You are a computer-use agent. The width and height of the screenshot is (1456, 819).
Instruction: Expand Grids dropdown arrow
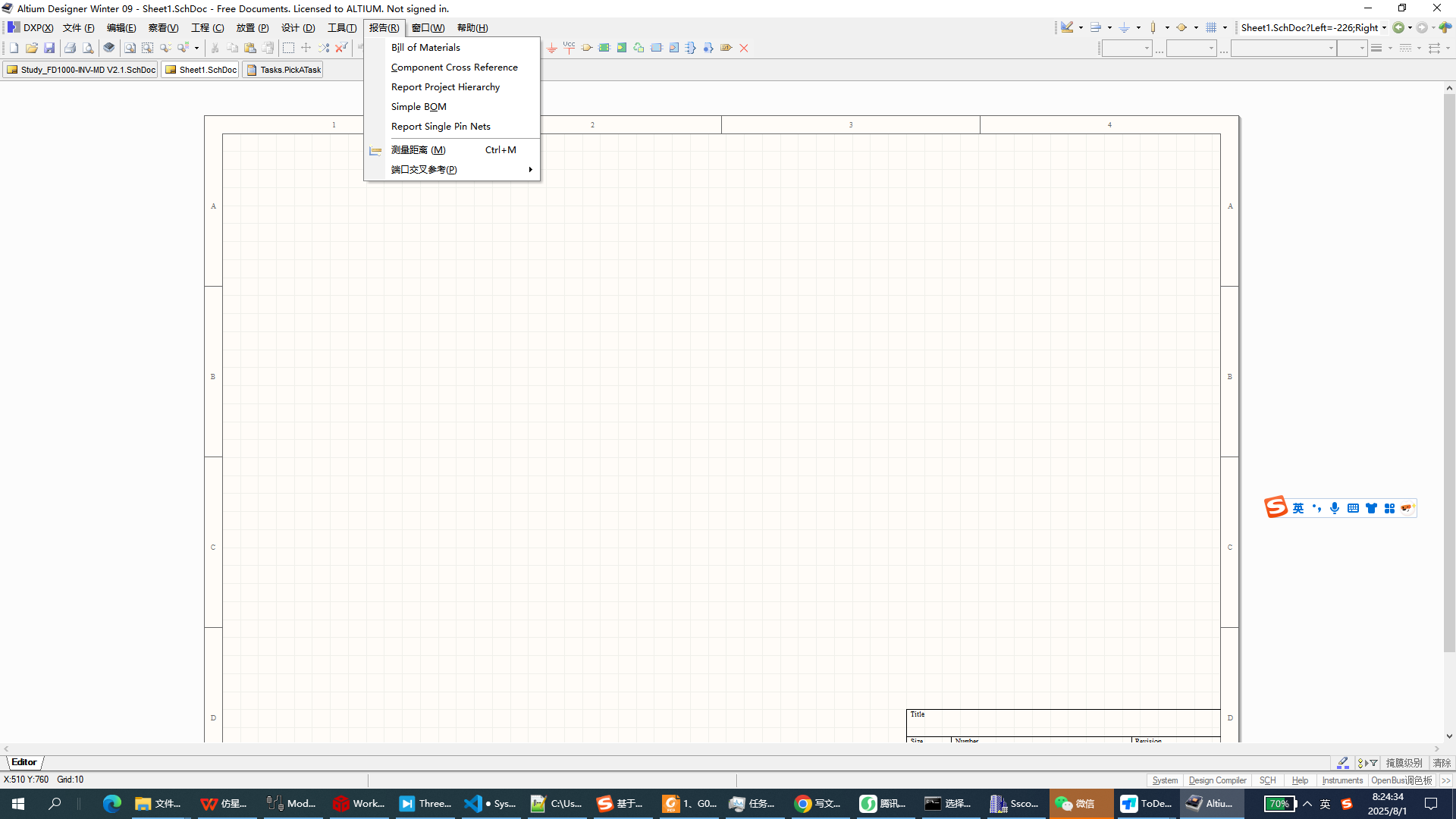(x=1225, y=28)
